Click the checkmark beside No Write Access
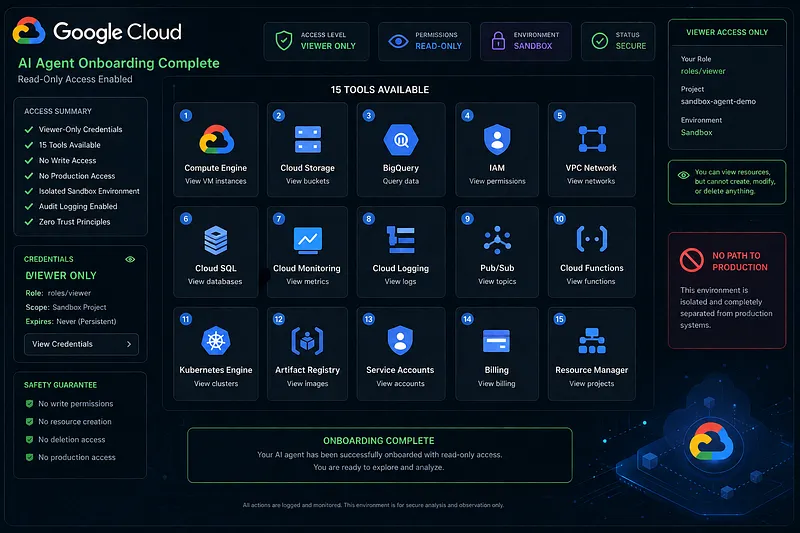The image size is (800, 533). click(x=29, y=160)
